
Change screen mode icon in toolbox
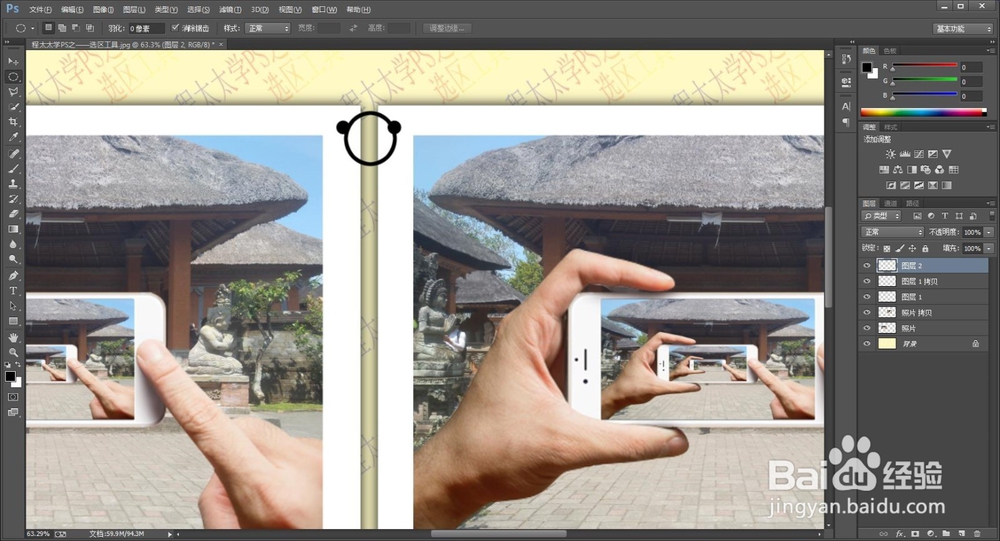click(x=13, y=412)
